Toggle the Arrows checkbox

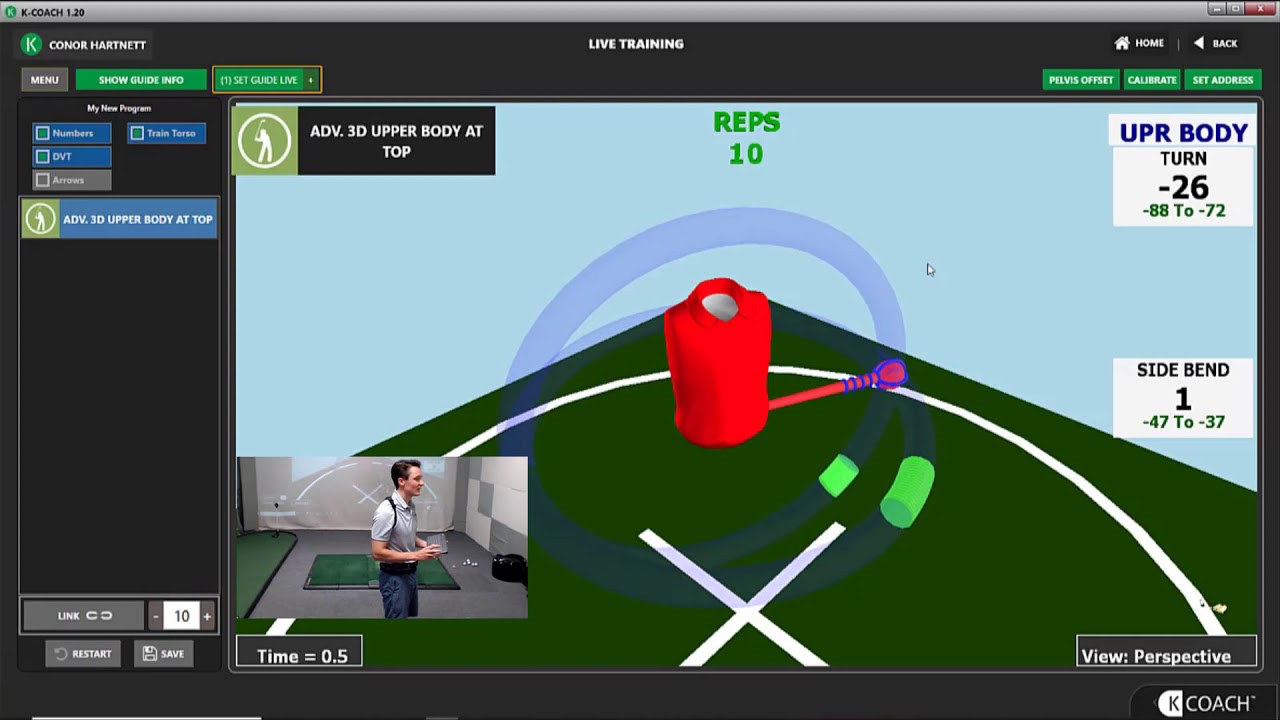click(x=43, y=180)
